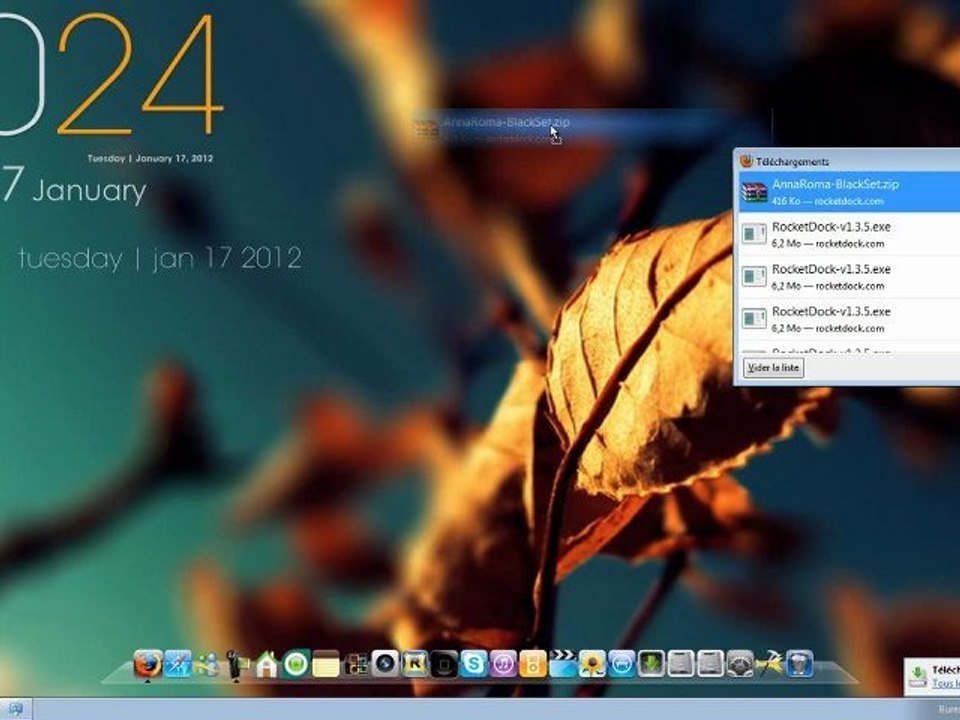
Task: Open the colored grid tiles dock icon
Action: pyautogui.click(x=355, y=665)
